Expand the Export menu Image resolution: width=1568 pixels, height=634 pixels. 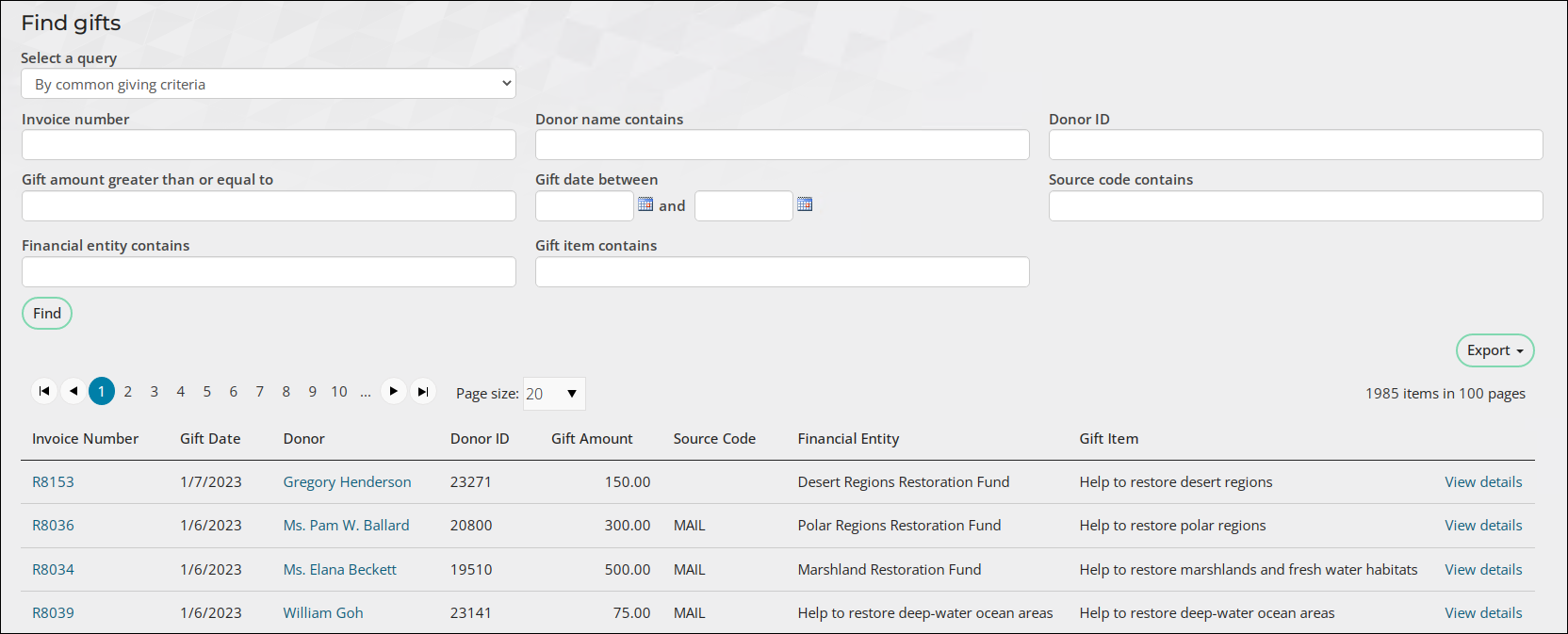1494,350
